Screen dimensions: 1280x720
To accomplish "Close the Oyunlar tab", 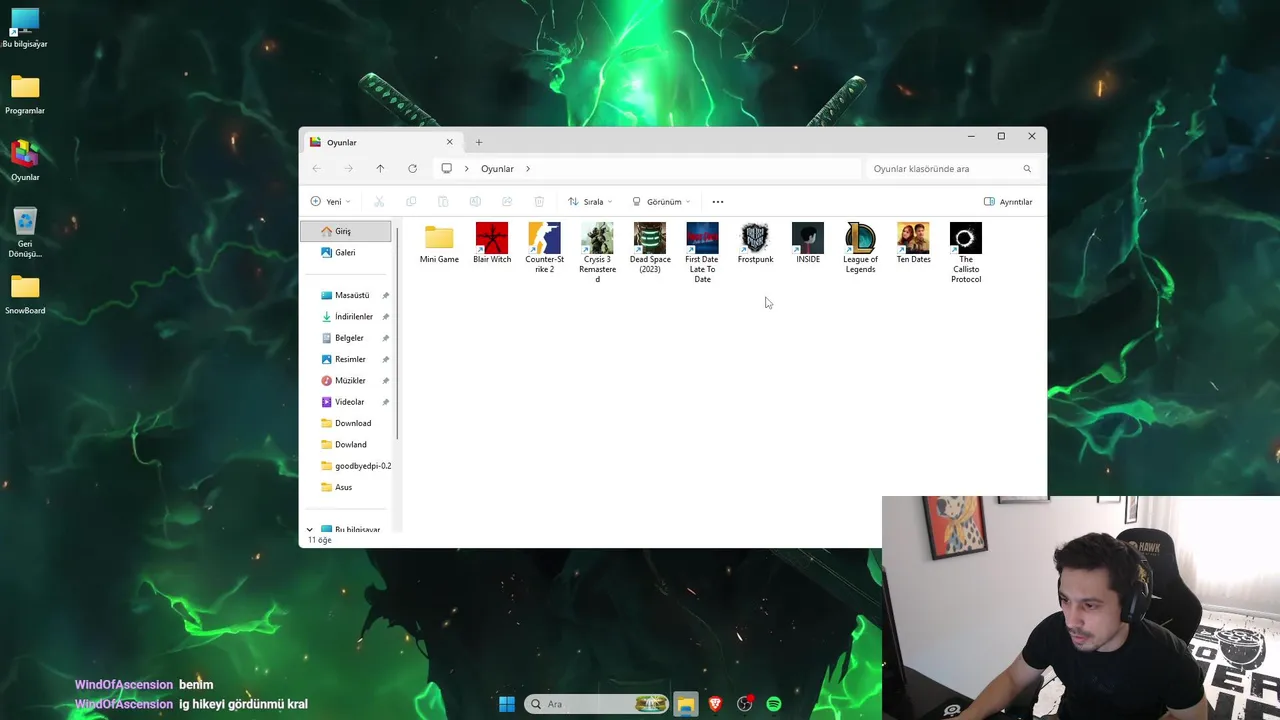I will [x=449, y=142].
